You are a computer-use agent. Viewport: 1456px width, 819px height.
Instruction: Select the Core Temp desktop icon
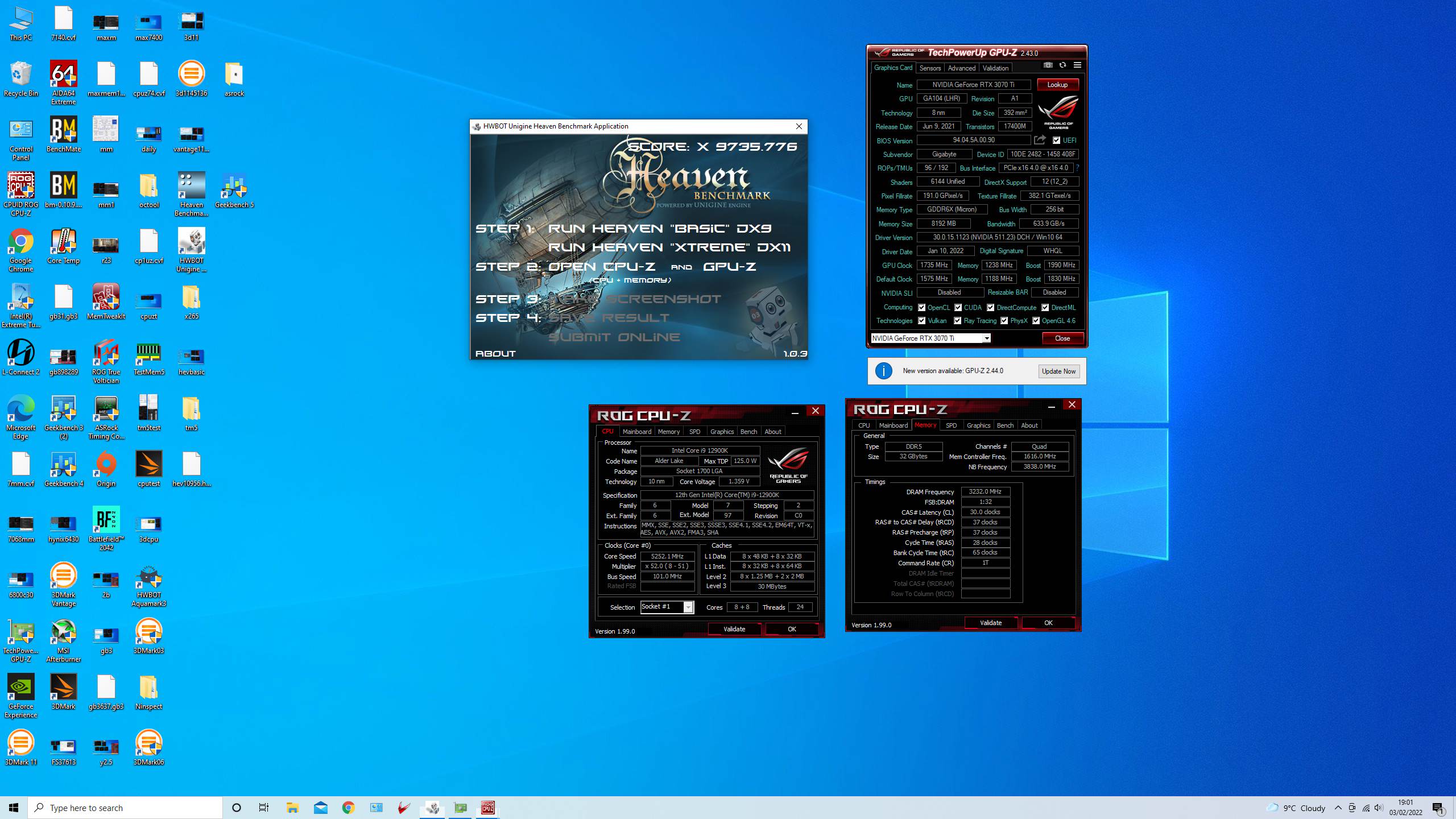pos(63,246)
